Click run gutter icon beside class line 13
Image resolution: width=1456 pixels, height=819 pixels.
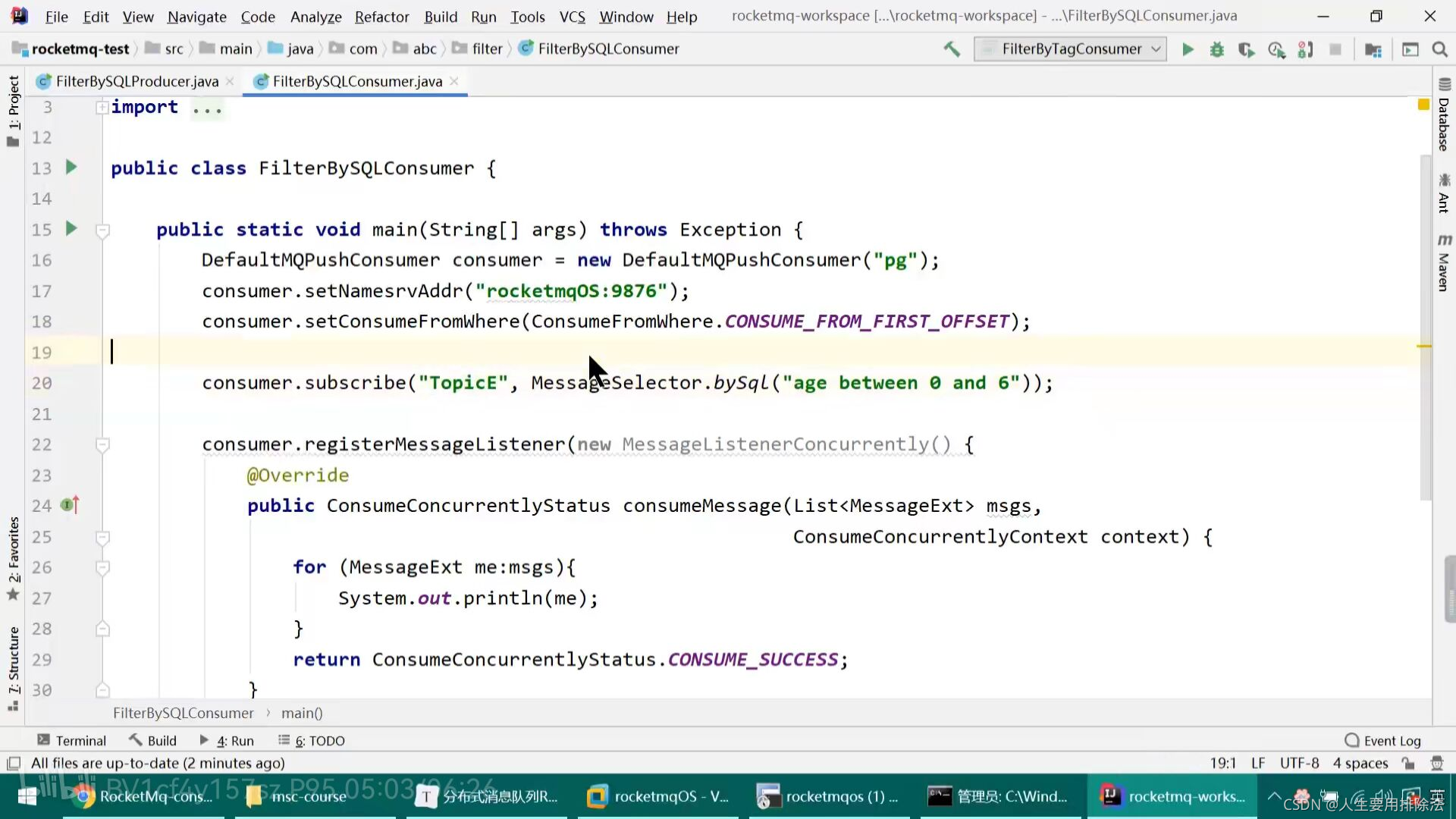71,167
